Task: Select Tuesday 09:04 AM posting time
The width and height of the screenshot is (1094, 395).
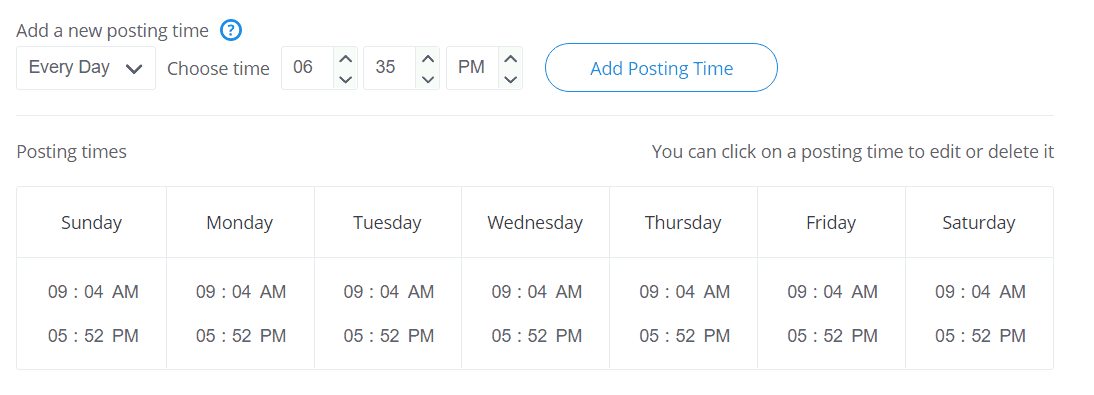Action: pos(389,292)
